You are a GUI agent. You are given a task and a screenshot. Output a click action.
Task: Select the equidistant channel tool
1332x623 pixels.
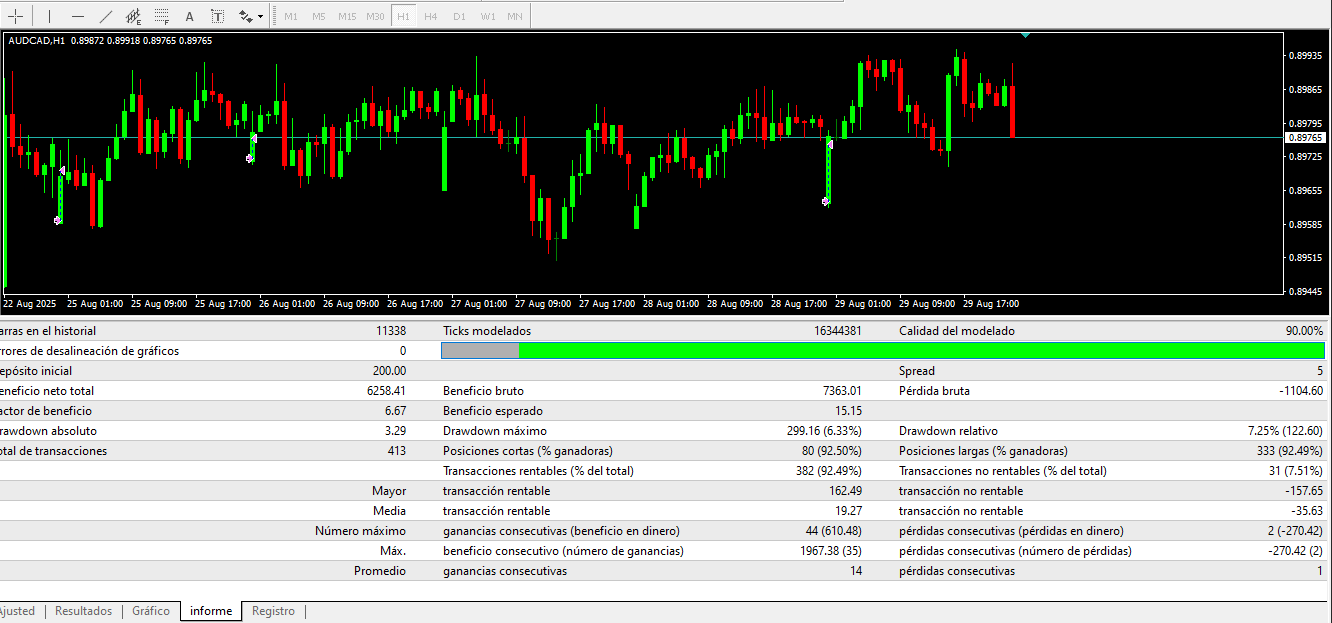(133, 16)
